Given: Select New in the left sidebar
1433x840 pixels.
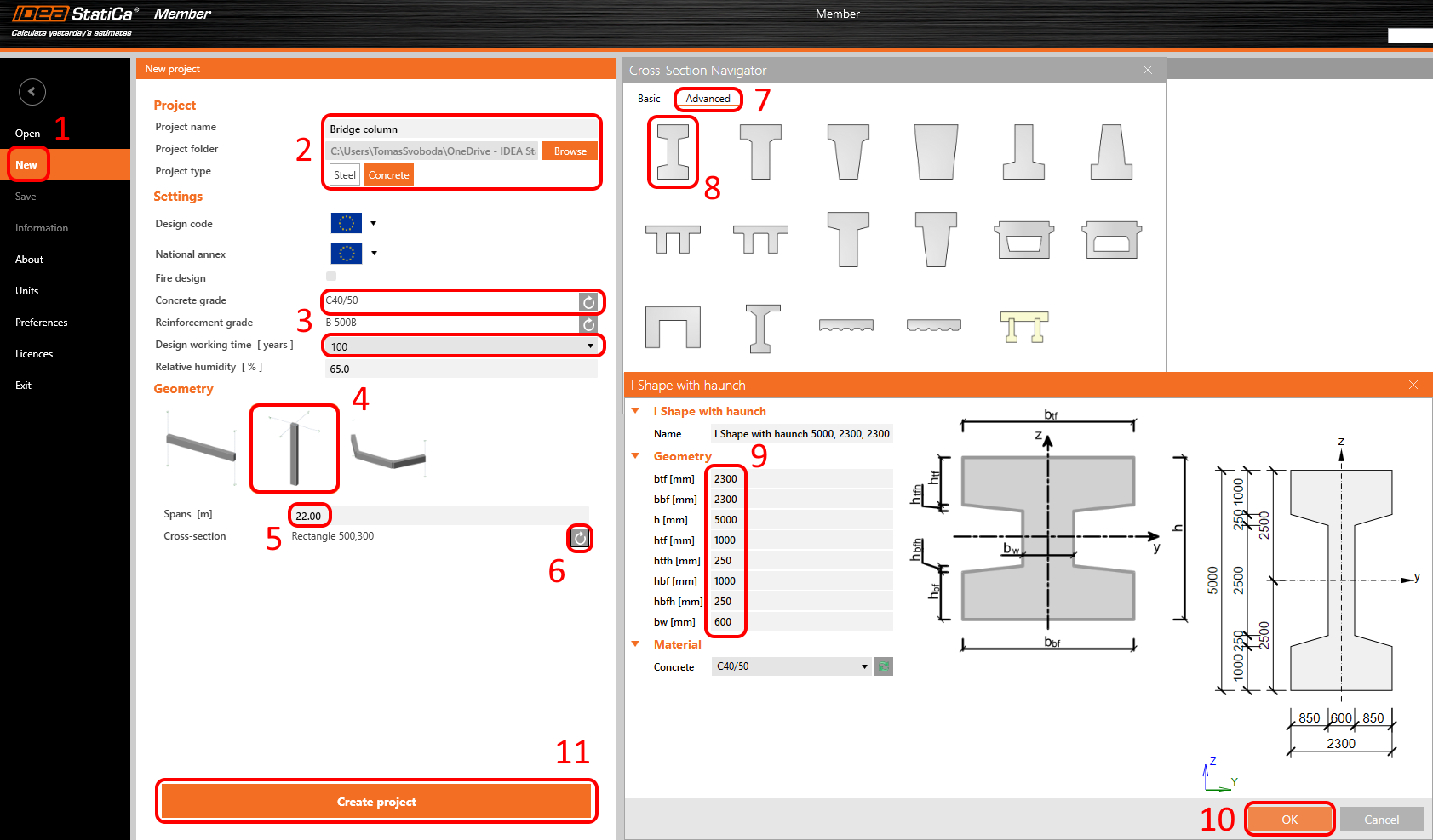Looking at the screenshot, I should 26,165.
